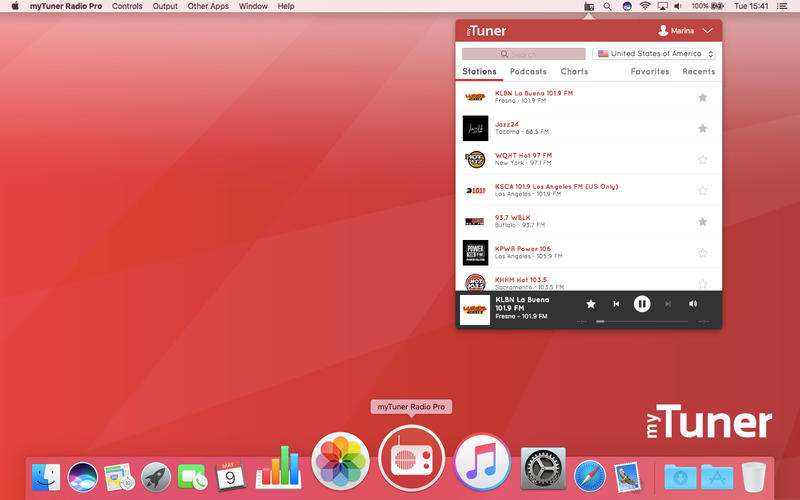Viewport: 800px width, 500px height.
Task: Switch to the Stations tab
Action: [x=479, y=71]
